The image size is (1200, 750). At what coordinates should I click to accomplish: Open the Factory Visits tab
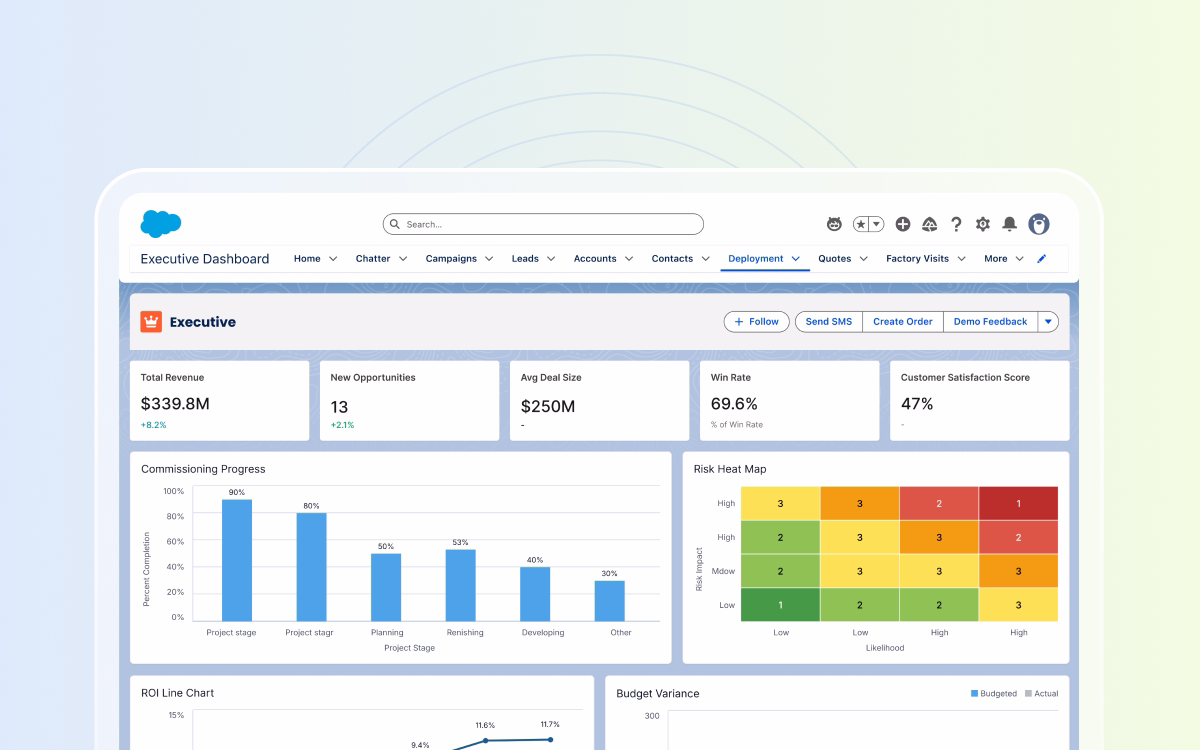tap(917, 258)
